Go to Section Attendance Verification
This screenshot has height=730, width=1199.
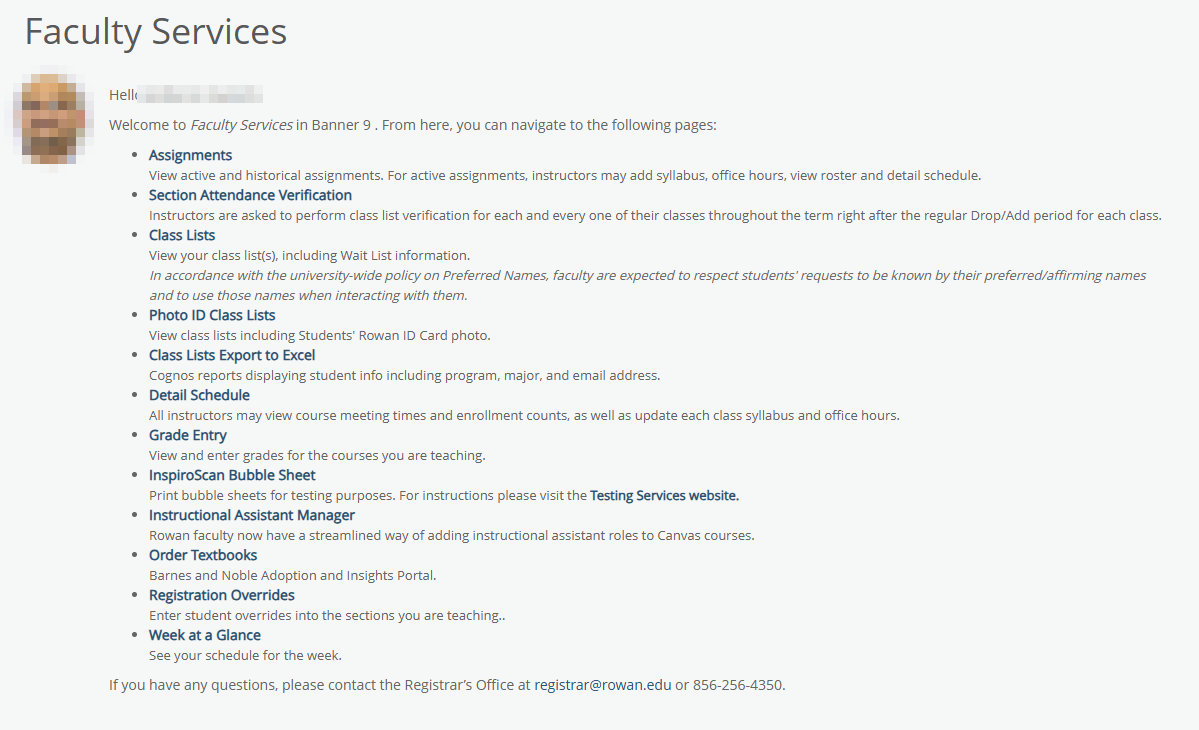coord(250,195)
